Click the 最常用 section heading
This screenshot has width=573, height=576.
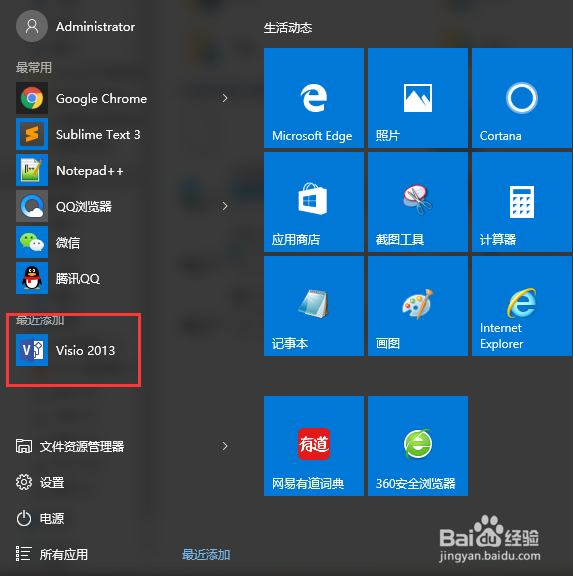(34, 68)
